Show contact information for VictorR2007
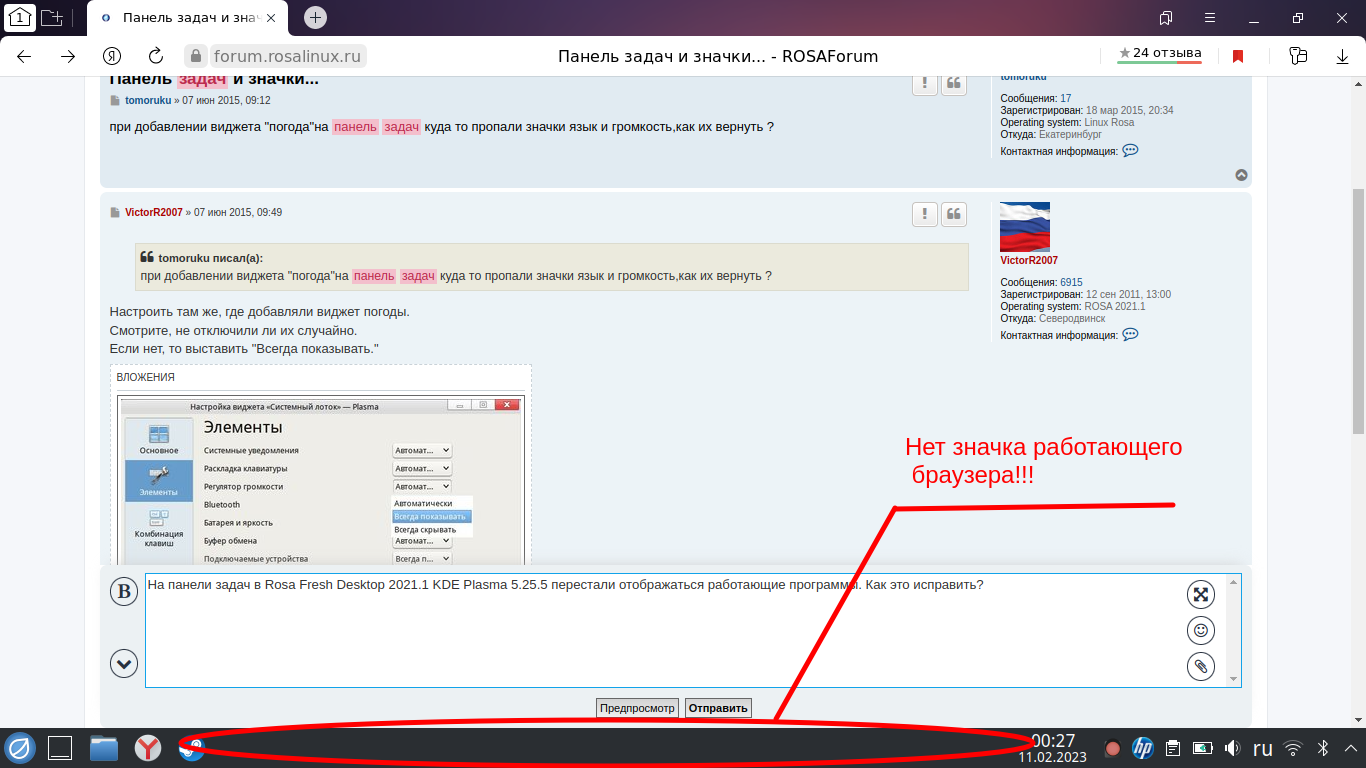 tap(1130, 335)
